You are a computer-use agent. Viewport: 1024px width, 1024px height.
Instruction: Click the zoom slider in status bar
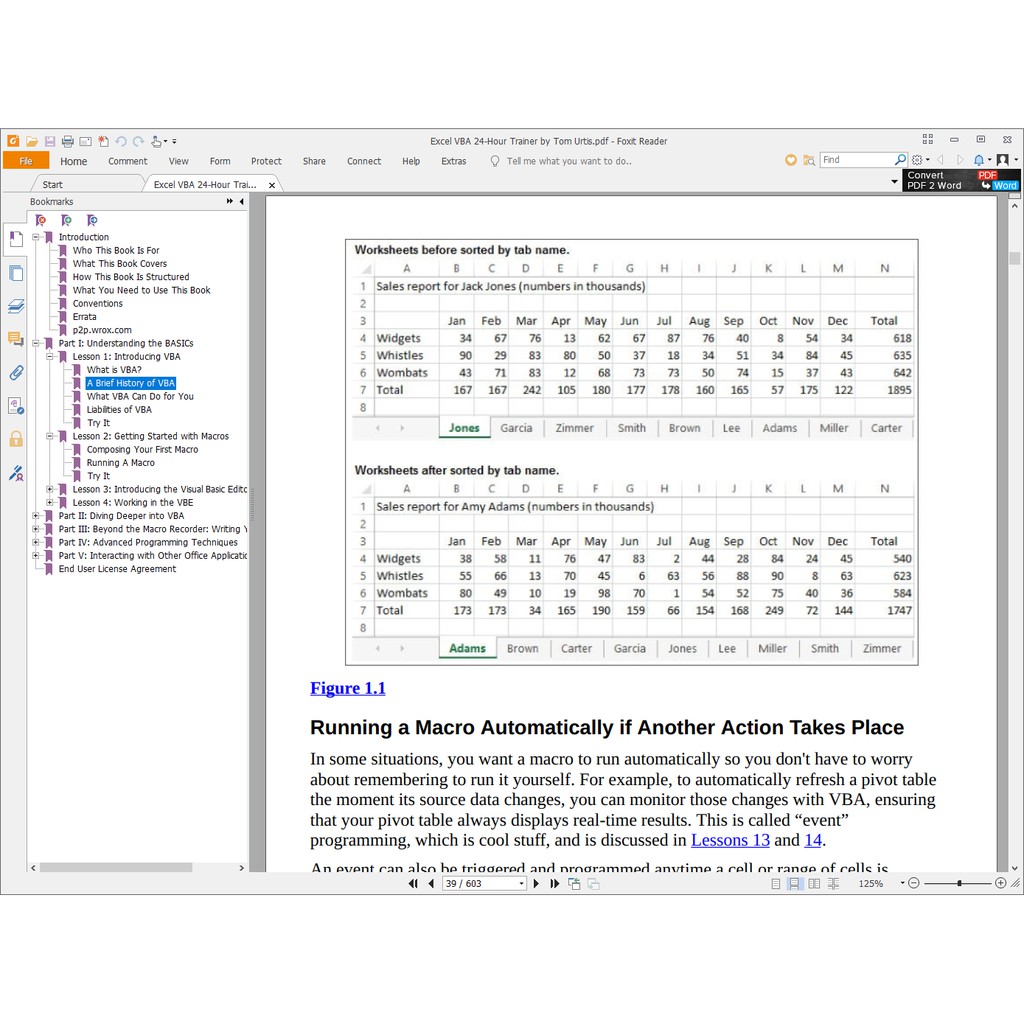959,884
